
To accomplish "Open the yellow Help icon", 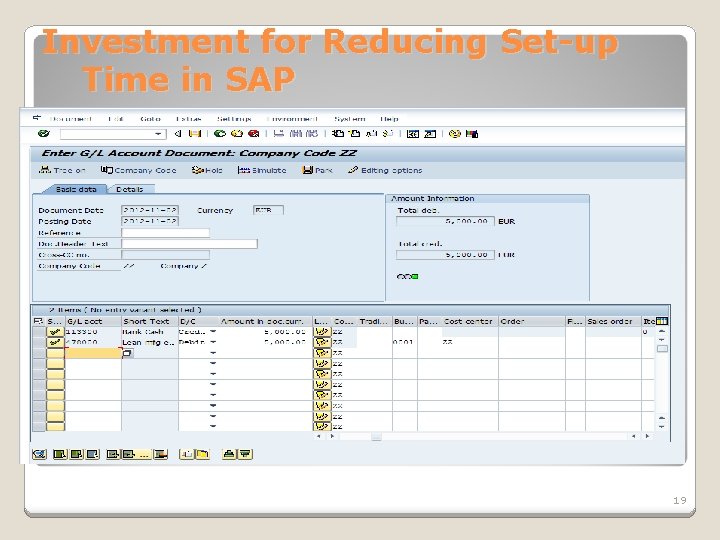I will click(455, 134).
